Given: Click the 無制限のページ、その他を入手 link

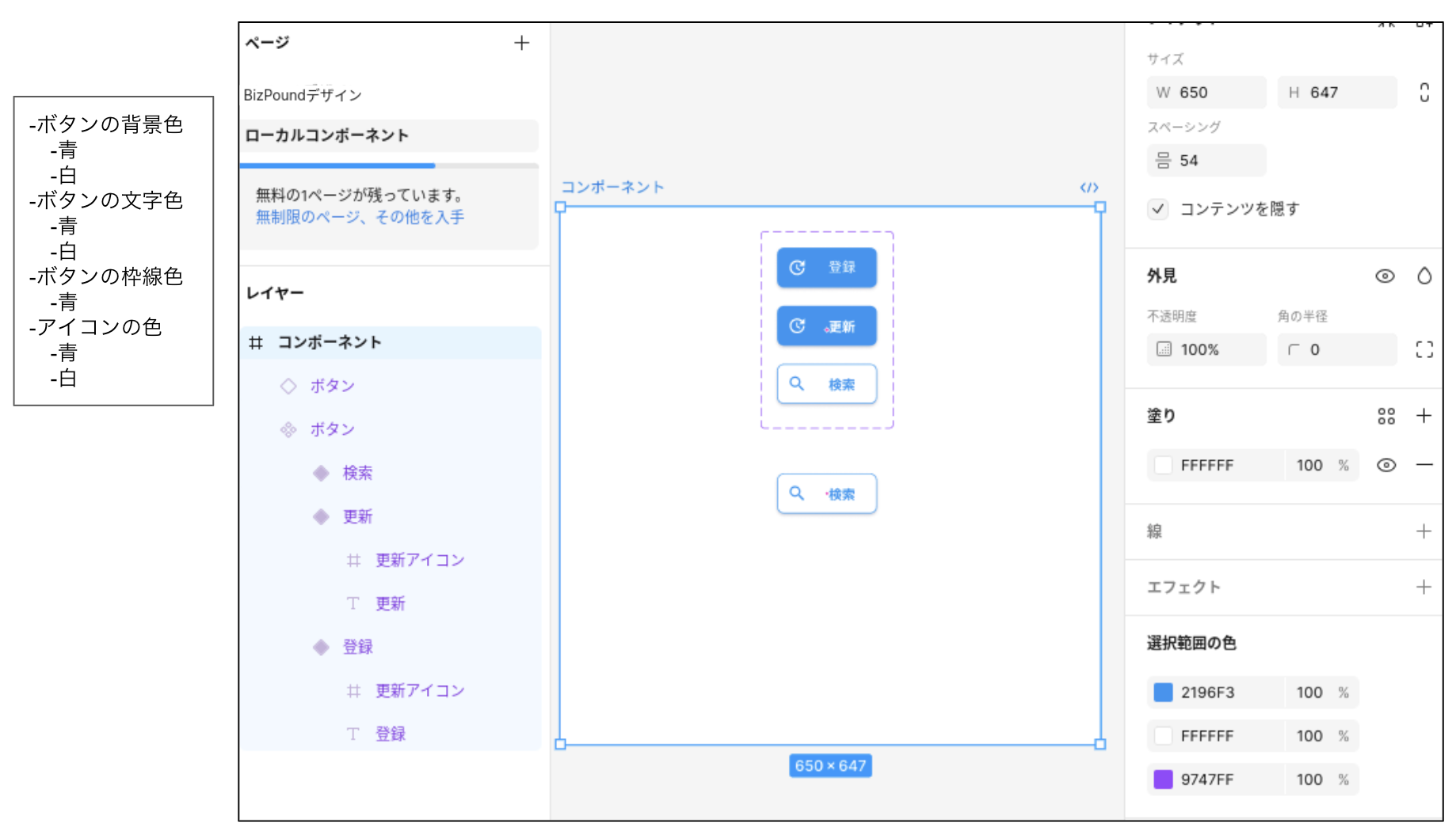Looking at the screenshot, I should (x=360, y=217).
